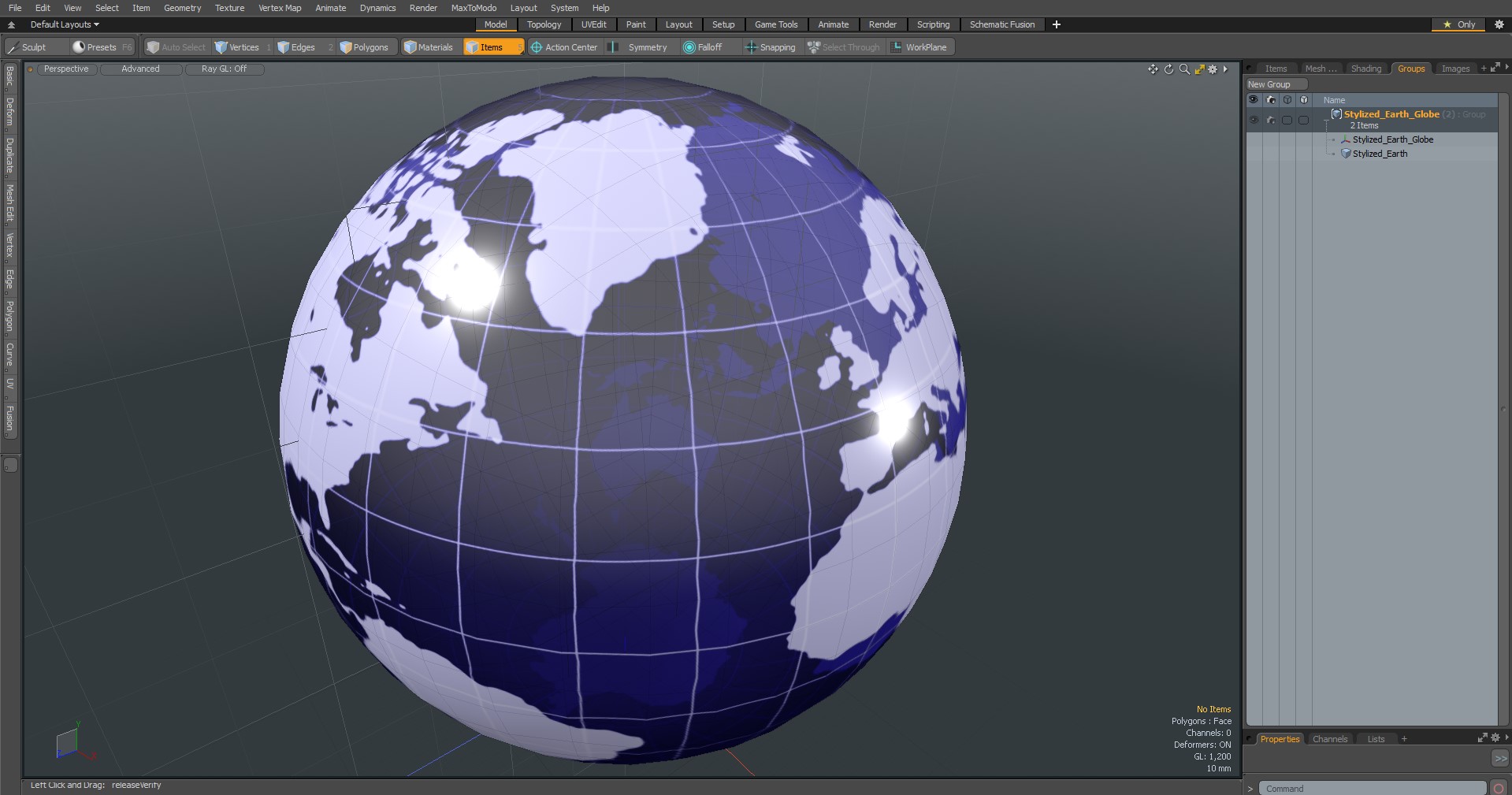Toggle render state of Stylized_Earth_Globe group

coord(1270,120)
